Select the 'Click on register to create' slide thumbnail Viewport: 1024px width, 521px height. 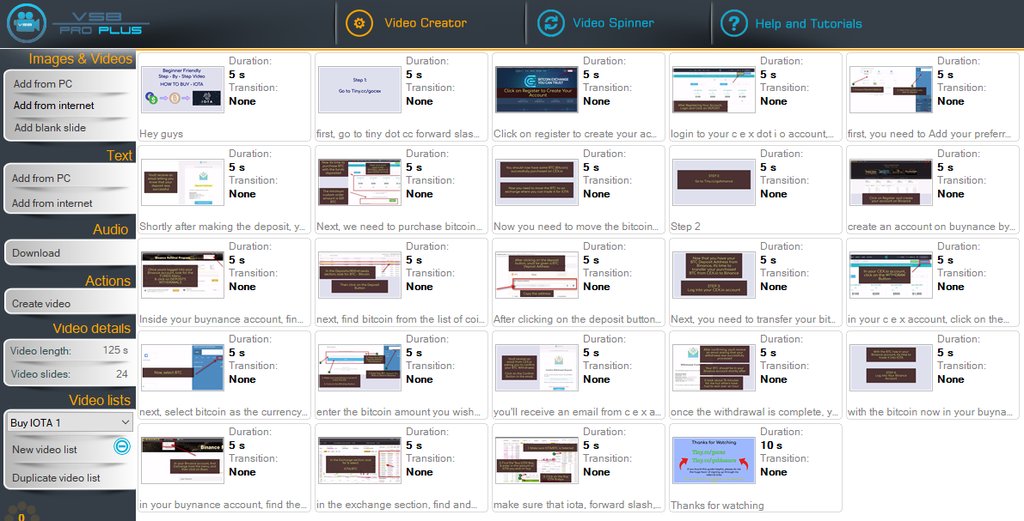click(x=537, y=89)
